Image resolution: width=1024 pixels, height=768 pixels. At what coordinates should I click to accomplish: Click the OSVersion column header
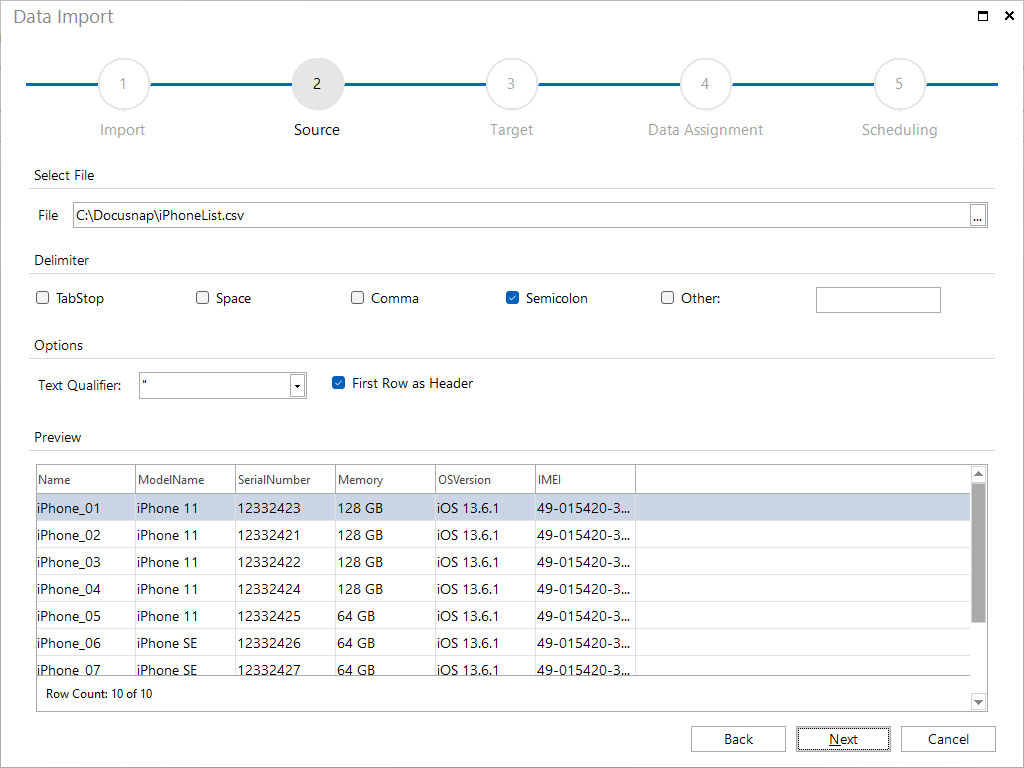click(x=485, y=479)
